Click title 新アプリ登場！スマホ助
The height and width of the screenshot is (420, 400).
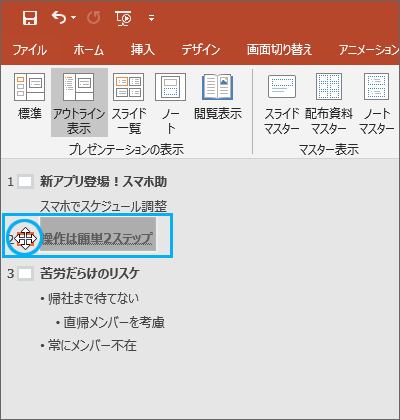103,182
